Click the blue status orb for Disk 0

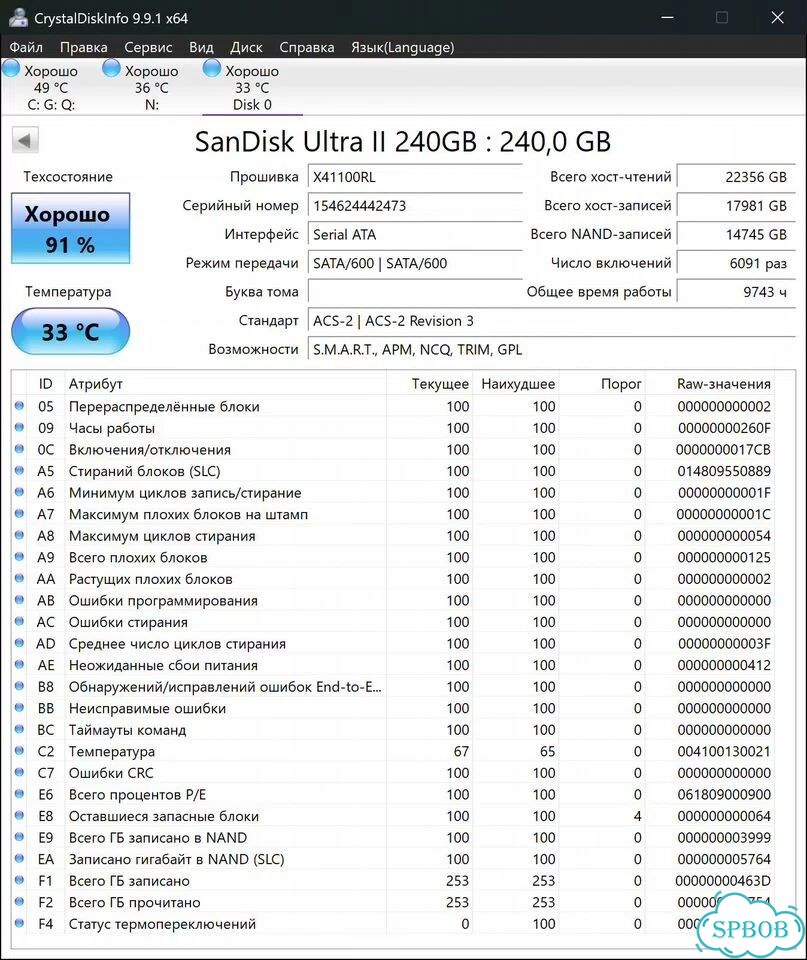pyautogui.click(x=212, y=69)
